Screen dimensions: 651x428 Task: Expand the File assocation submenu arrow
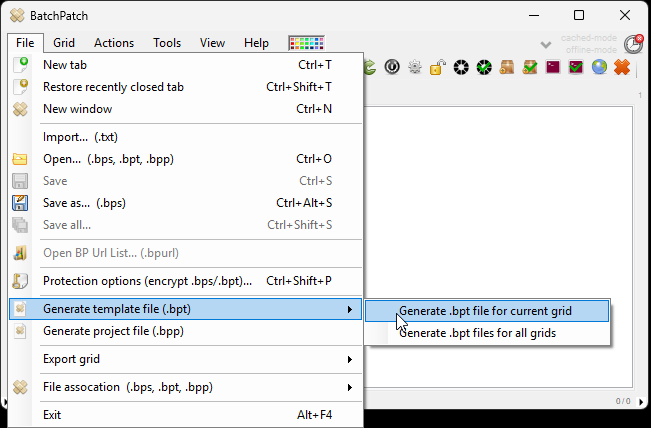click(x=350, y=387)
